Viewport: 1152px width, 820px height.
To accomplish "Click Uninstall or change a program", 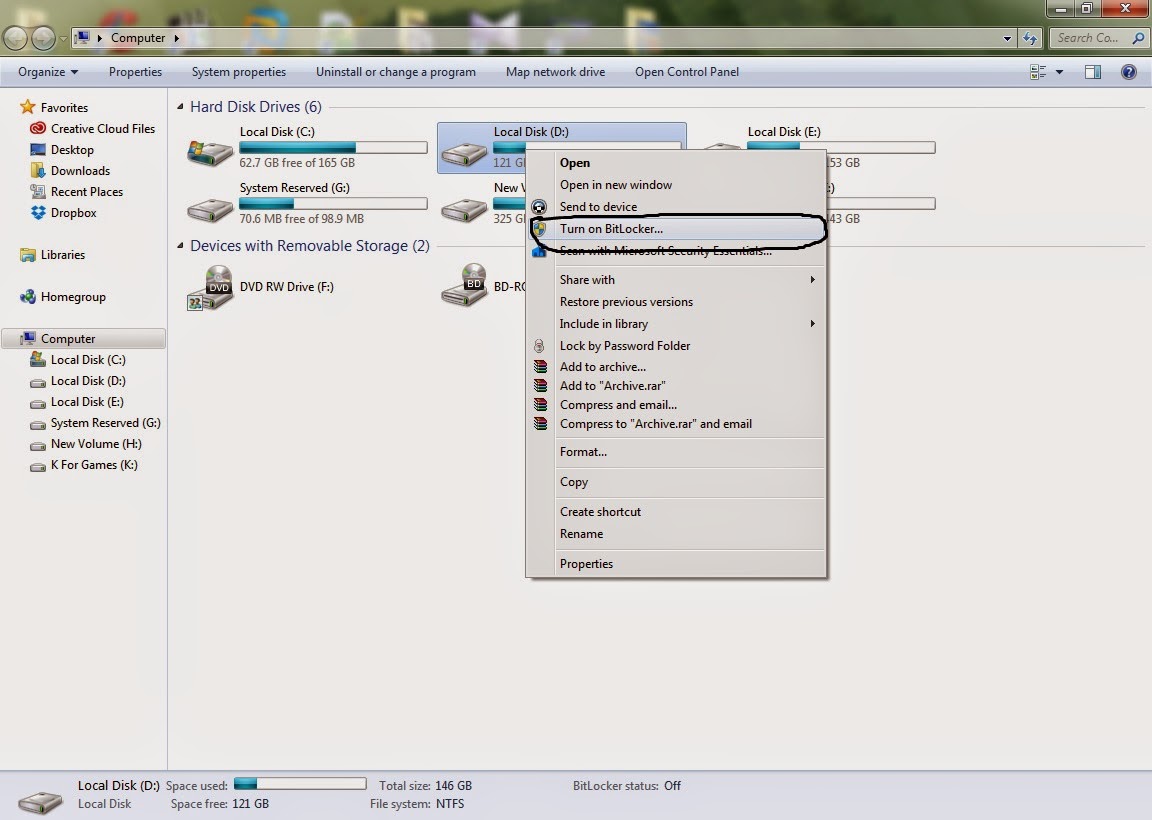I will [x=396, y=72].
